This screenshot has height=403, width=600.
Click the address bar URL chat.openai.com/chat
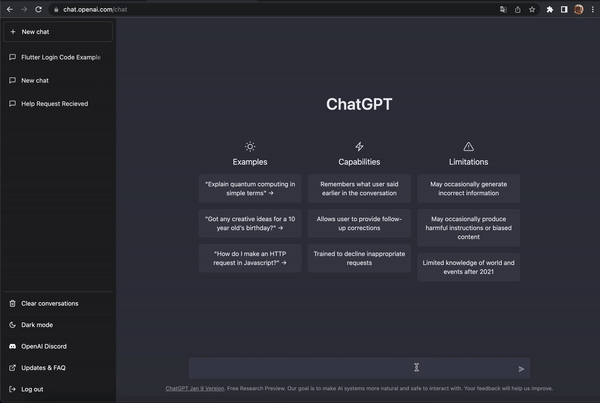pos(95,10)
